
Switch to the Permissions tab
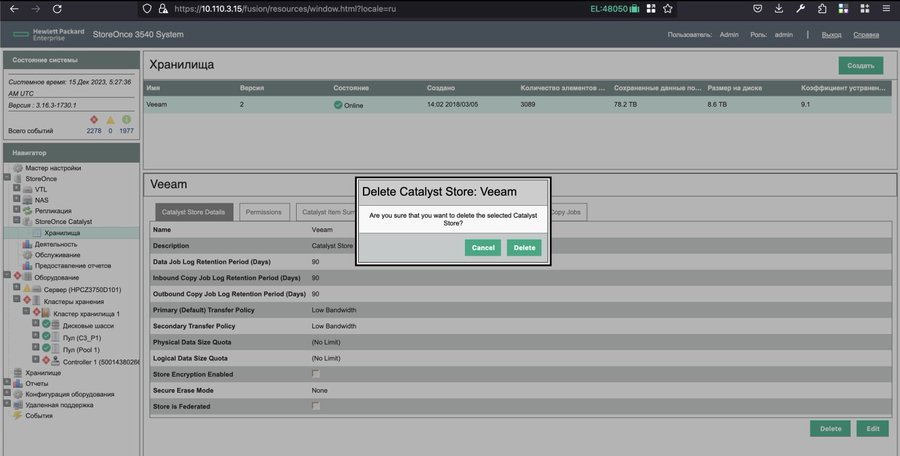click(x=263, y=212)
